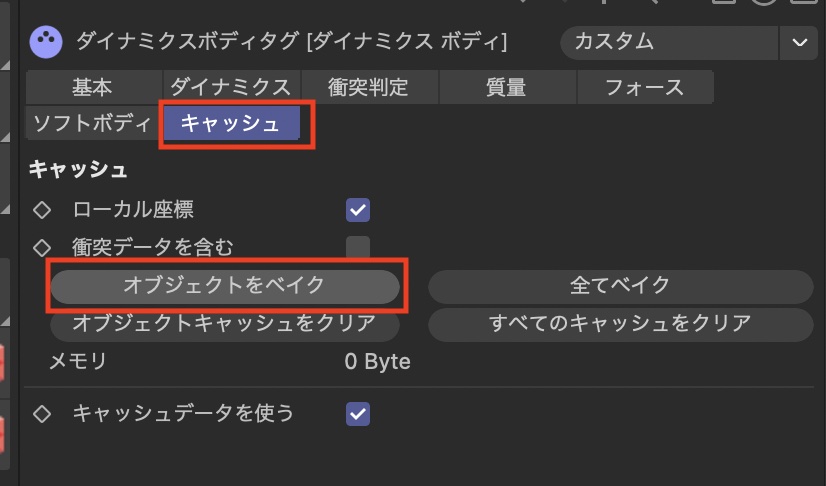Screen dimensions: 826x486
Task: Click the Dynamics Body tag icon
Action: click(x=46, y=42)
